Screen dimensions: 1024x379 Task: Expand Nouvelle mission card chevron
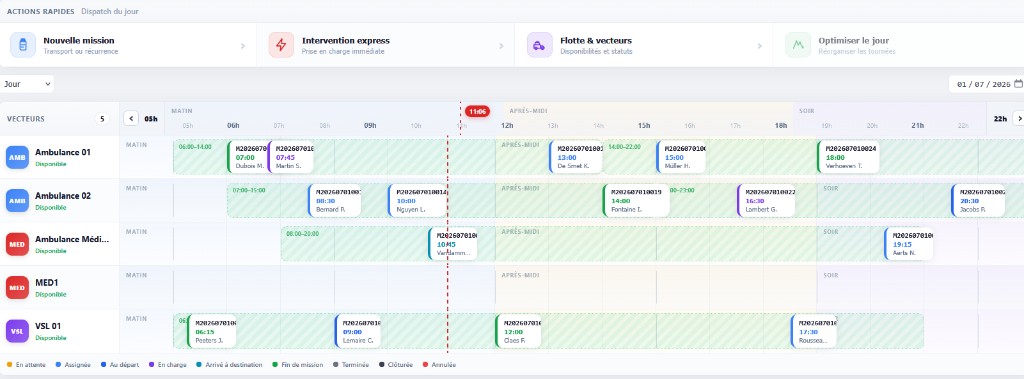click(243, 46)
